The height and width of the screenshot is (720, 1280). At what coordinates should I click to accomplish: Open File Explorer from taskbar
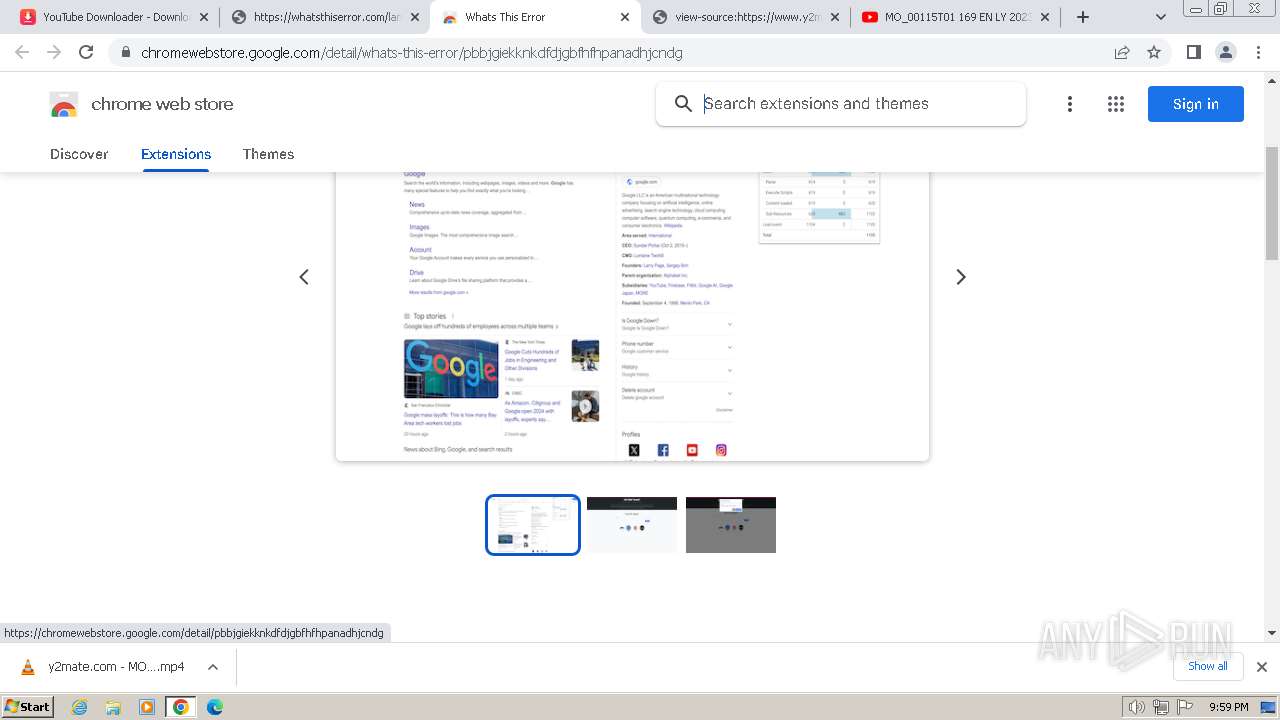coord(113,707)
